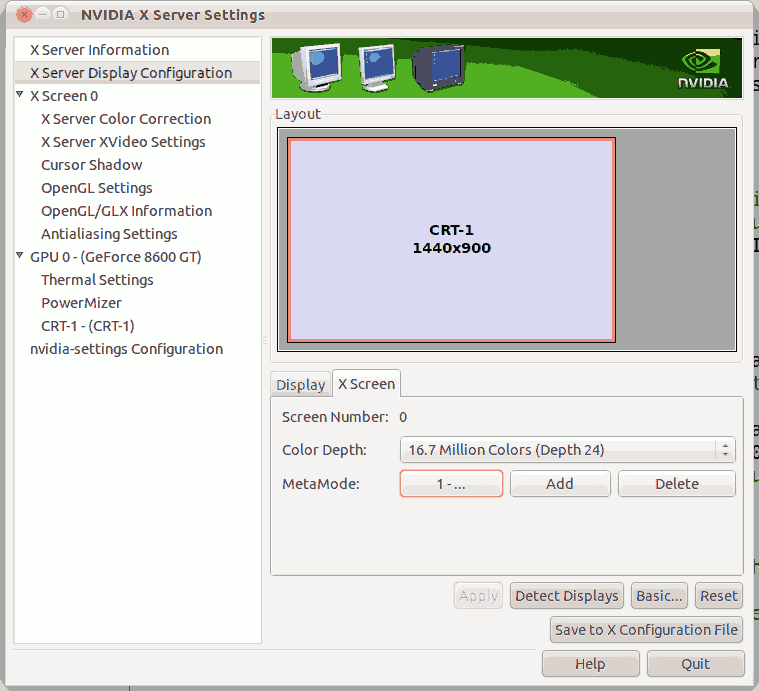Viewport: 759px width, 691px height.
Task: Open X Server XVideo Settings
Action: click(123, 142)
